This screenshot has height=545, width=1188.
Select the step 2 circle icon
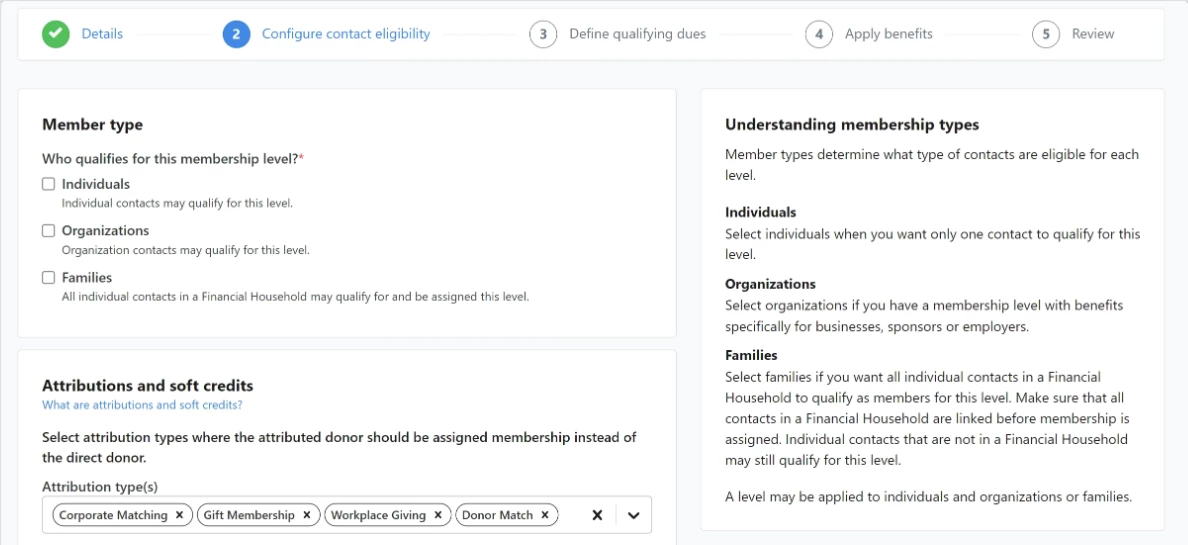[x=236, y=34]
